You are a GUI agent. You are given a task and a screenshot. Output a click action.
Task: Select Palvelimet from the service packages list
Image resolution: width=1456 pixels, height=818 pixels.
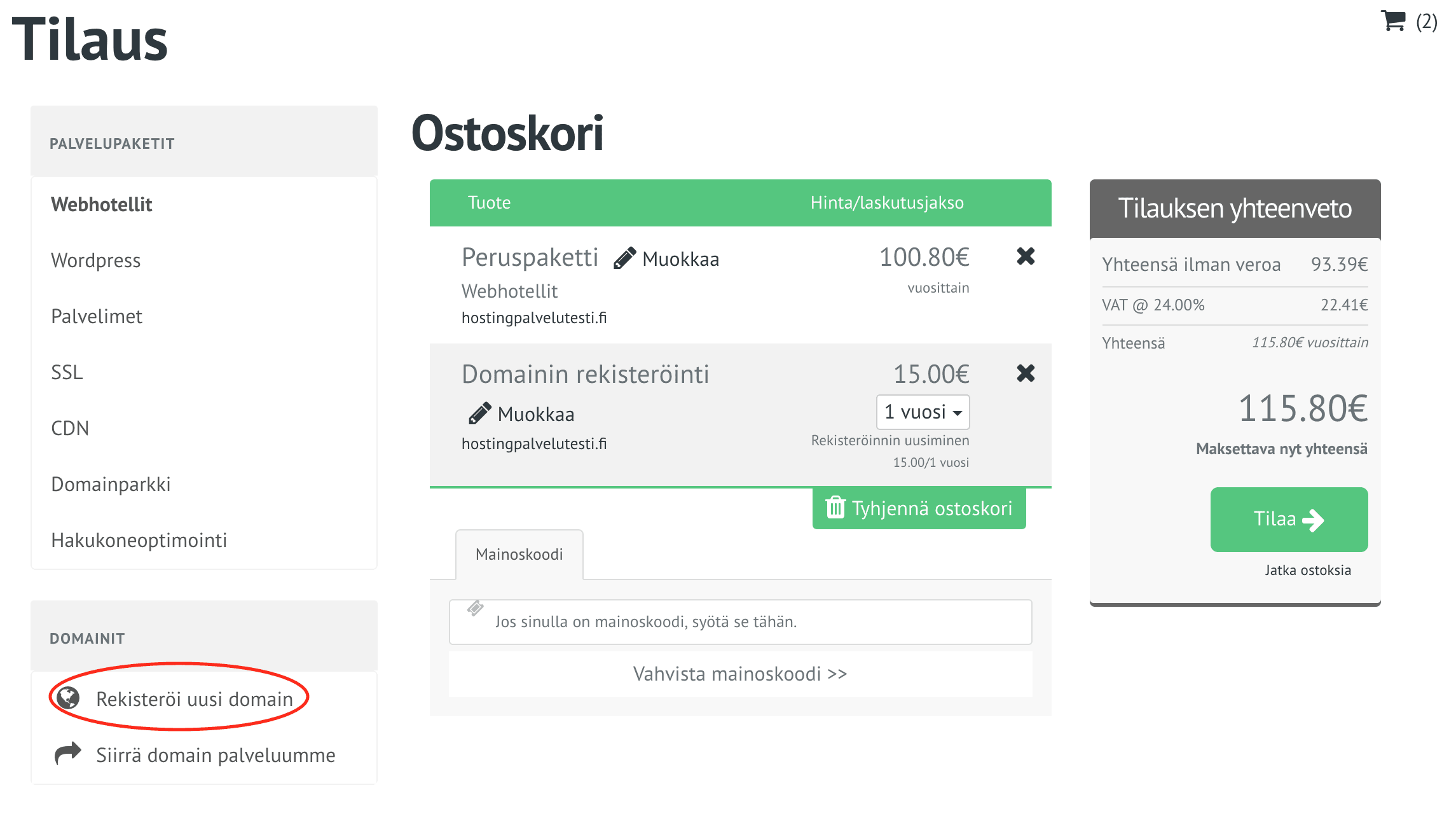[x=97, y=316]
